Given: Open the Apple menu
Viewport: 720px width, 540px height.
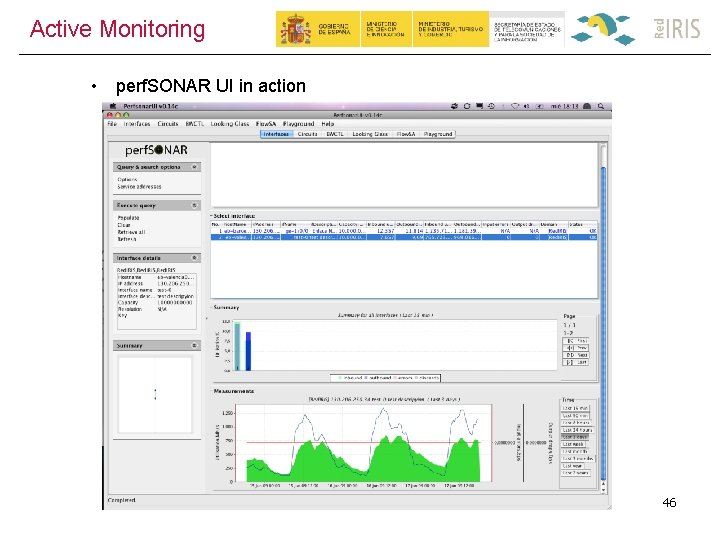Looking at the screenshot, I should (x=112, y=106).
